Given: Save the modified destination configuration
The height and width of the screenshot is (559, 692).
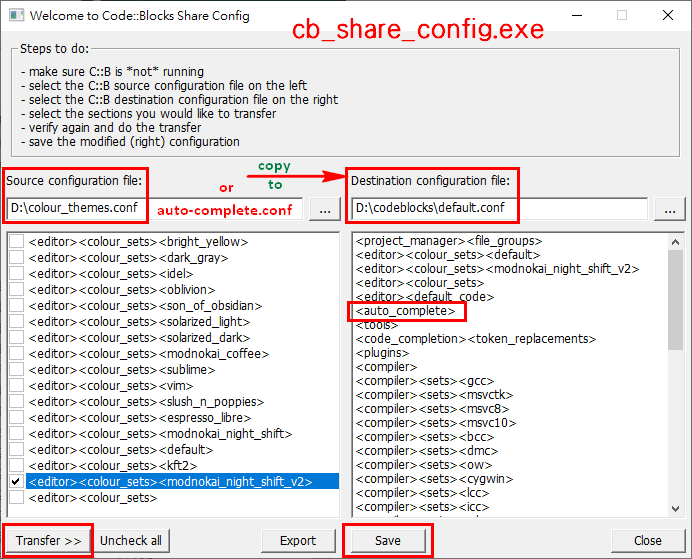Looking at the screenshot, I should pyautogui.click(x=388, y=541).
